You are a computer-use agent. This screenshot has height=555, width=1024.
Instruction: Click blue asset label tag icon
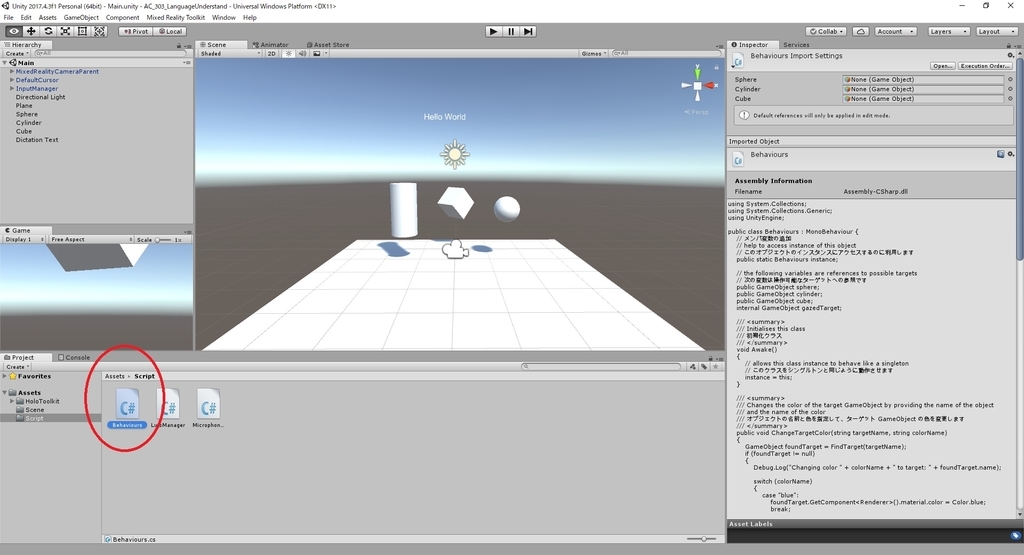1015,536
